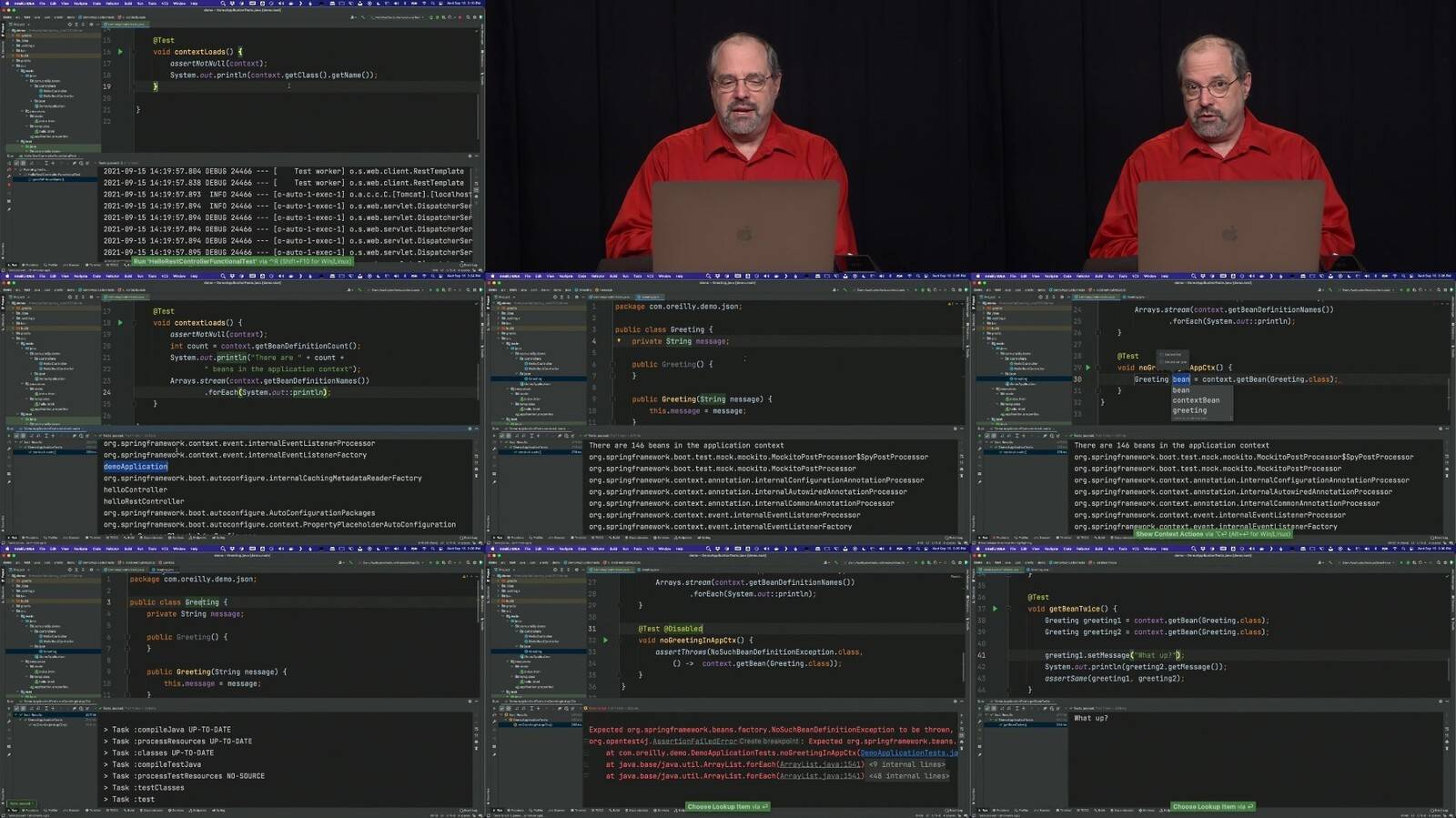The height and width of the screenshot is (818, 1456).
Task: Click '@Test @Disabled' annotation line
Action: [x=671, y=629]
